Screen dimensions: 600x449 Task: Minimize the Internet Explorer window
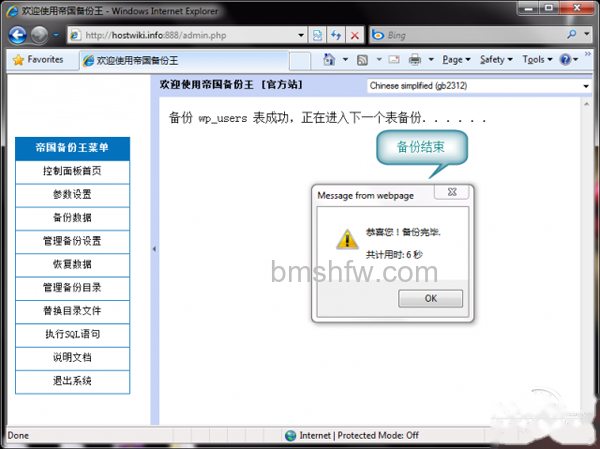pyautogui.click(x=529, y=8)
